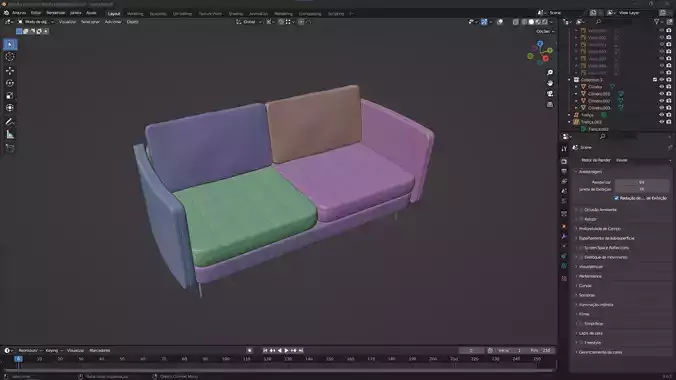Select the Rotate tool

tap(10, 83)
